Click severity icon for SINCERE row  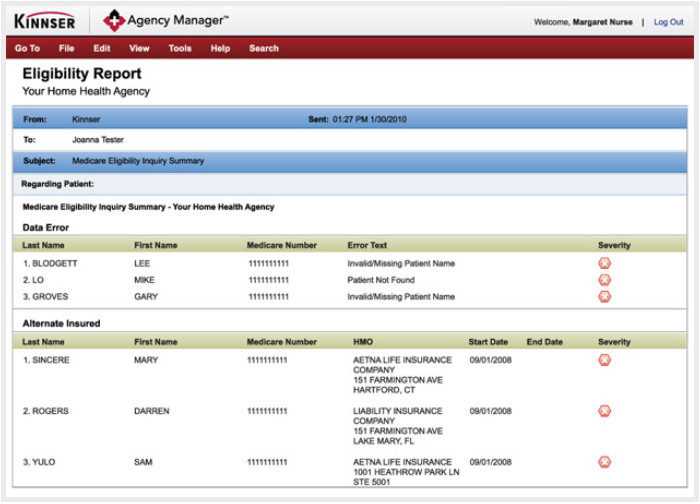click(604, 360)
